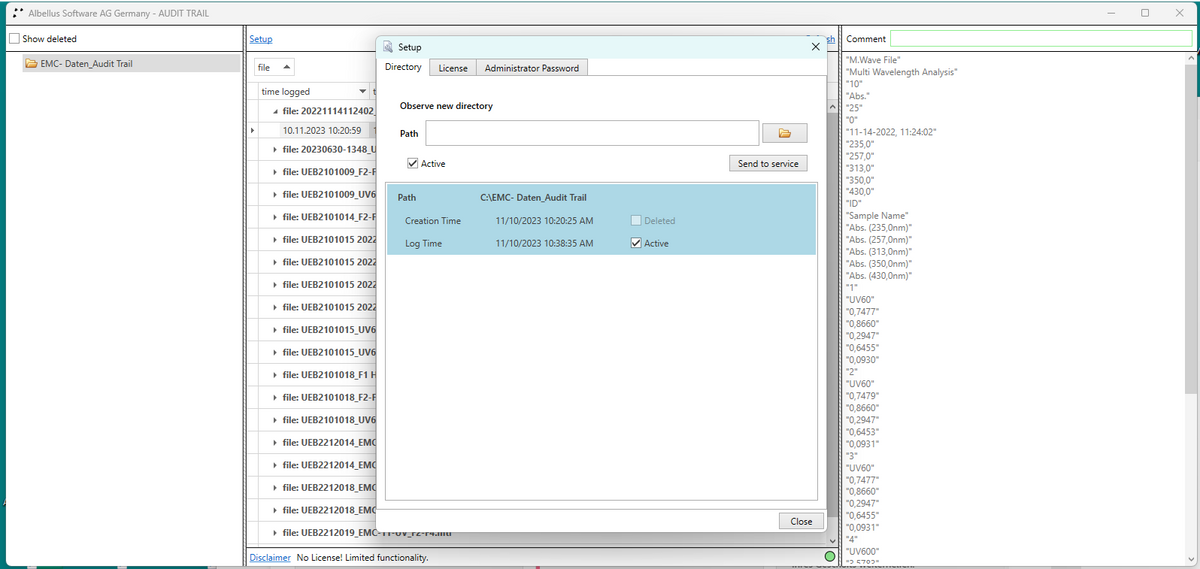This screenshot has width=1200, height=569.
Task: Toggle the Show deleted checkbox
Action: pyautogui.click(x=14, y=39)
